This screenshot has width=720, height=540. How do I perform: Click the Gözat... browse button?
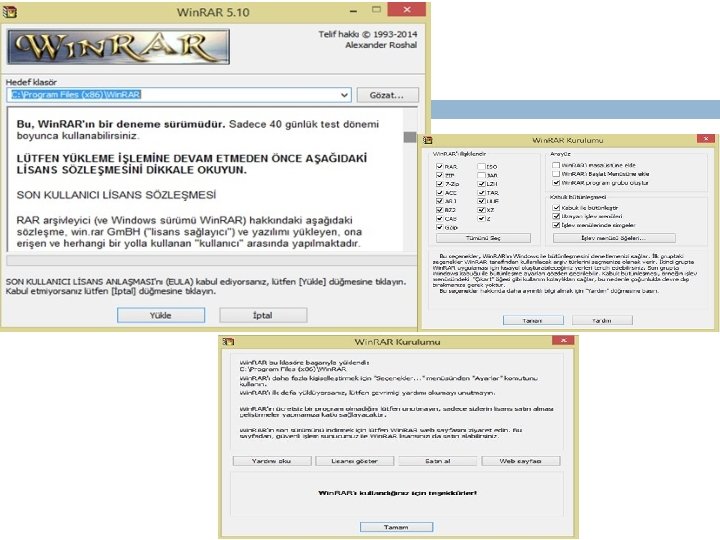(x=388, y=95)
